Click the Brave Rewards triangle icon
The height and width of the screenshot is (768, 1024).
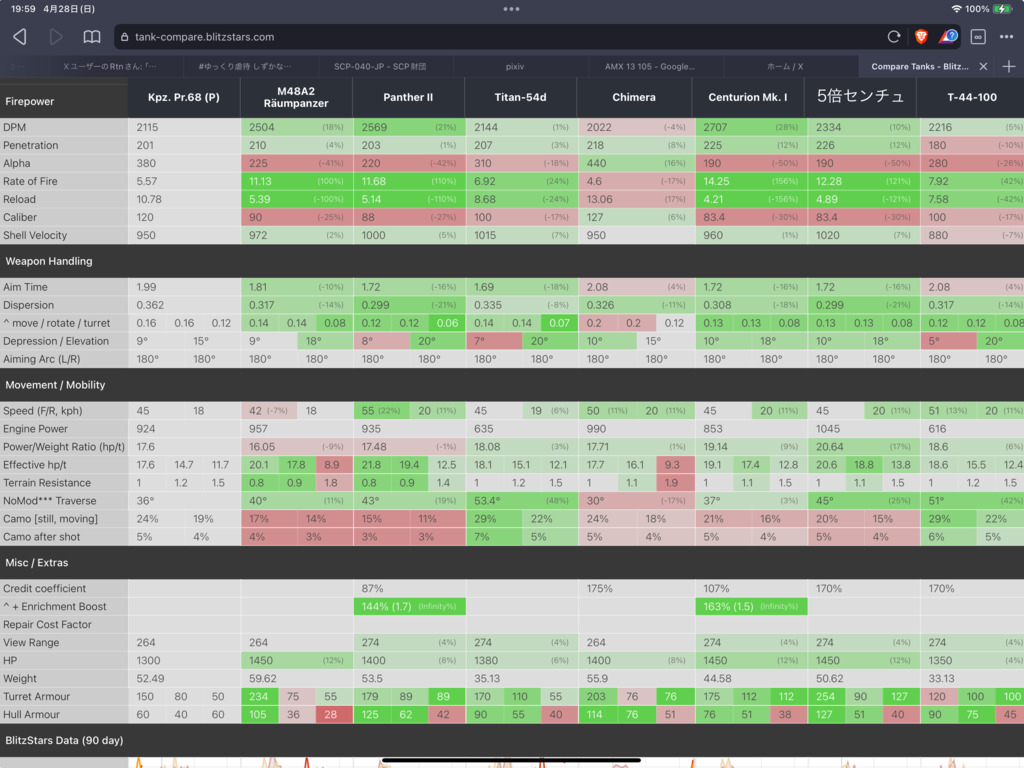point(950,37)
